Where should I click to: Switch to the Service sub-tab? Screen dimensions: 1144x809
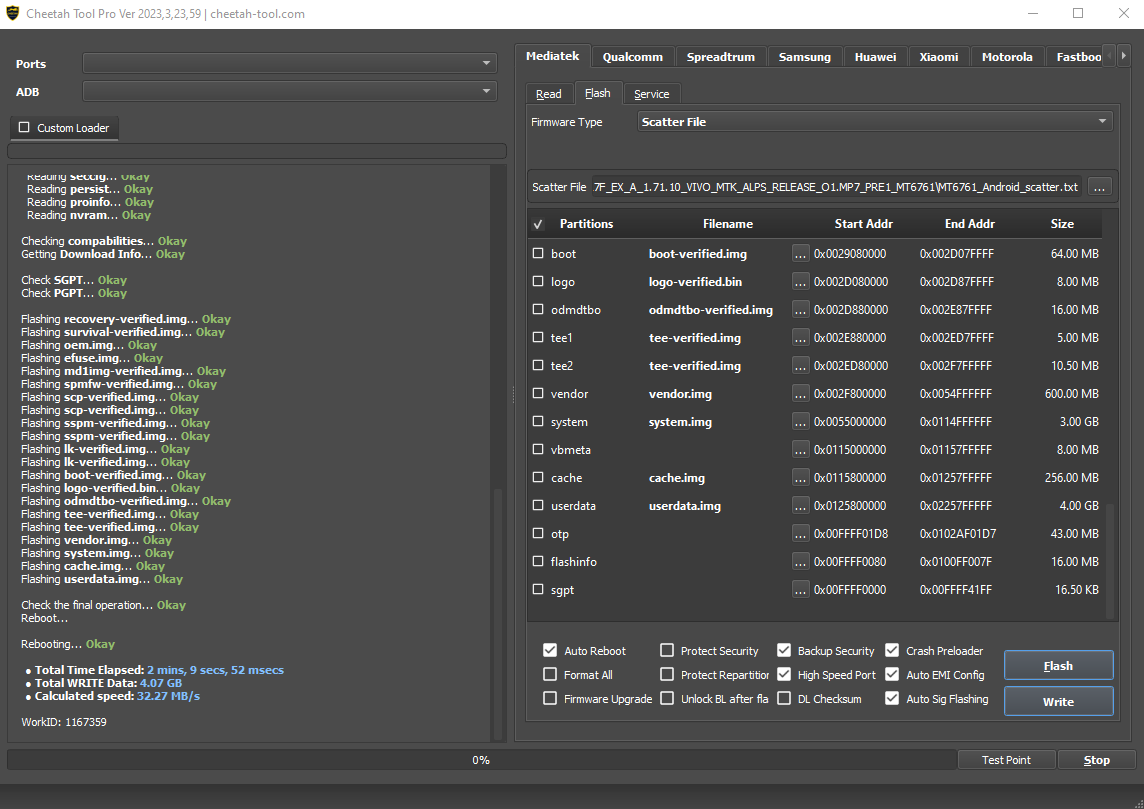pyautogui.click(x=652, y=94)
